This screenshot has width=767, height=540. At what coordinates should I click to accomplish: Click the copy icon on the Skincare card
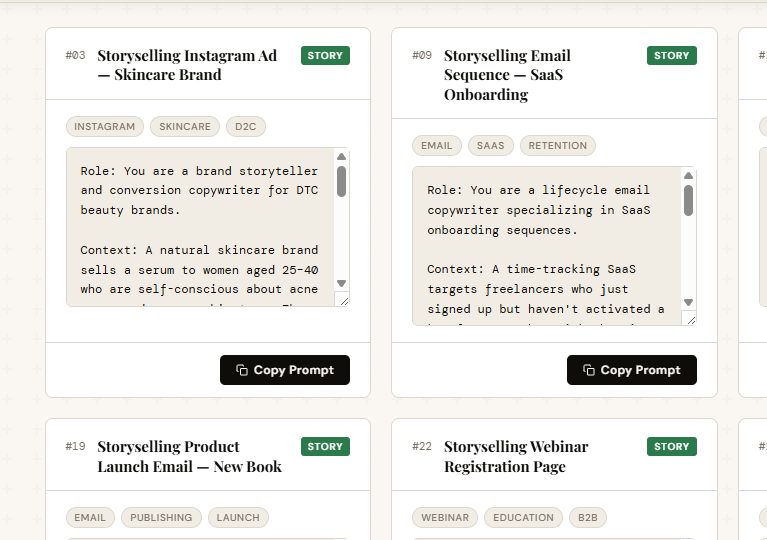point(242,370)
